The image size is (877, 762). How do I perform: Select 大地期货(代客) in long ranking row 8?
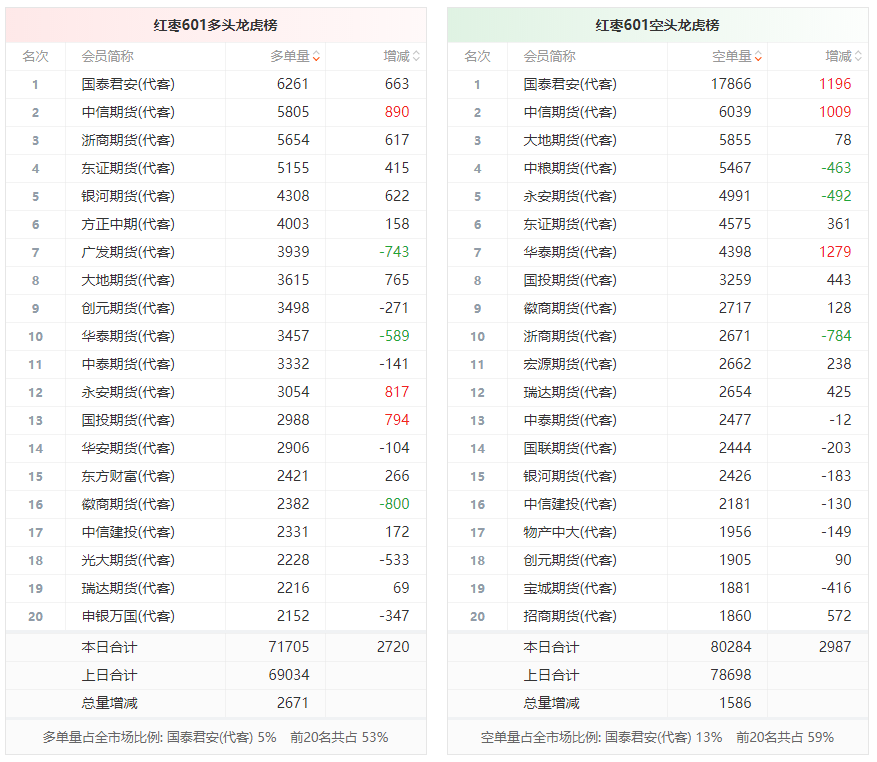[x=128, y=280]
